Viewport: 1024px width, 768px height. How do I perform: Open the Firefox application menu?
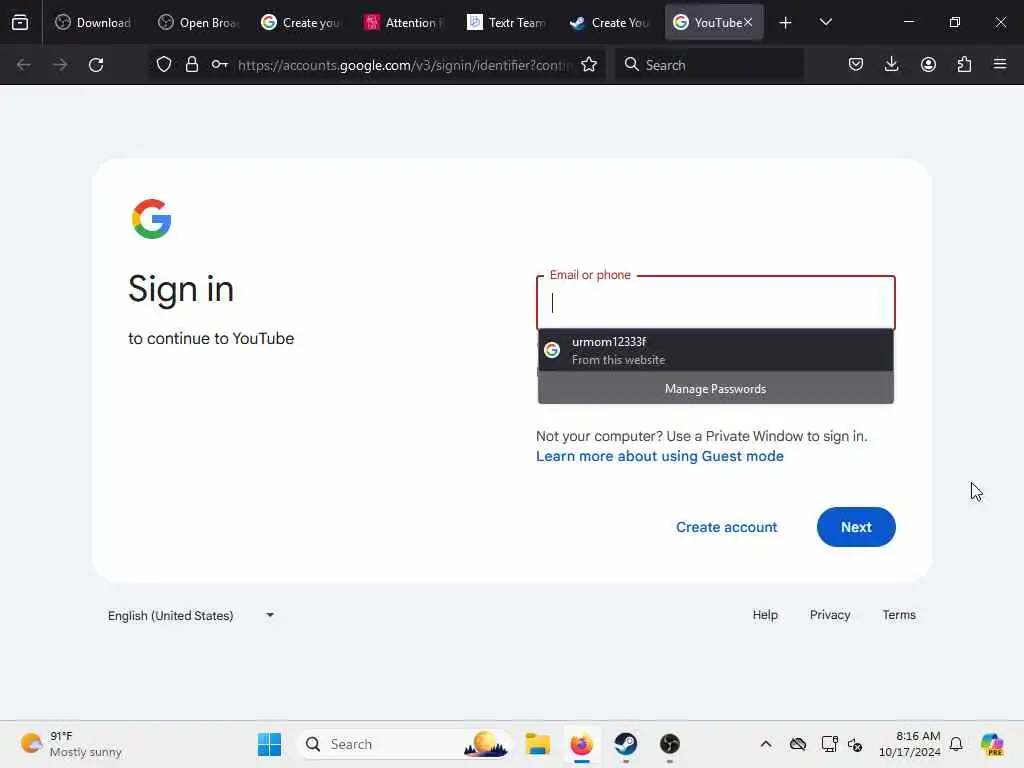(x=1000, y=64)
